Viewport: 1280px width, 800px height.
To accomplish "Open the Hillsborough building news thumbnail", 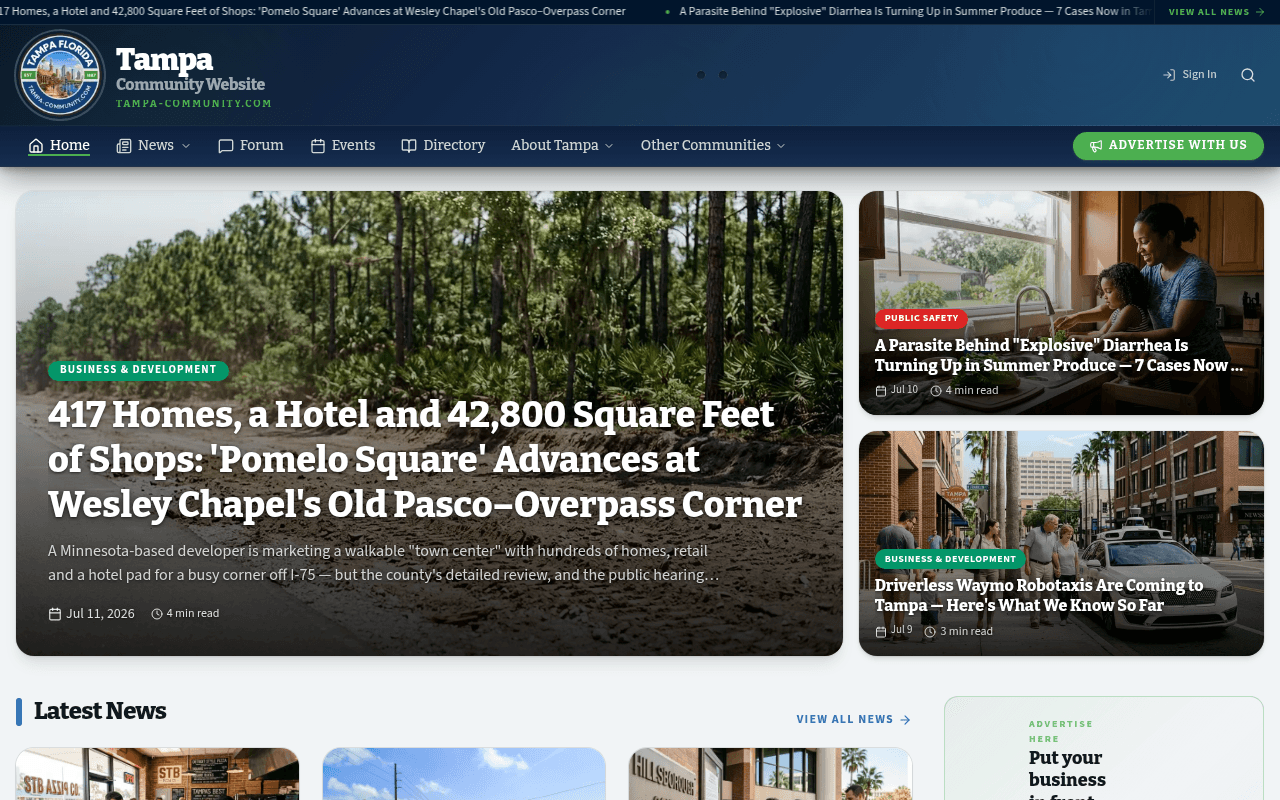I will 770,774.
